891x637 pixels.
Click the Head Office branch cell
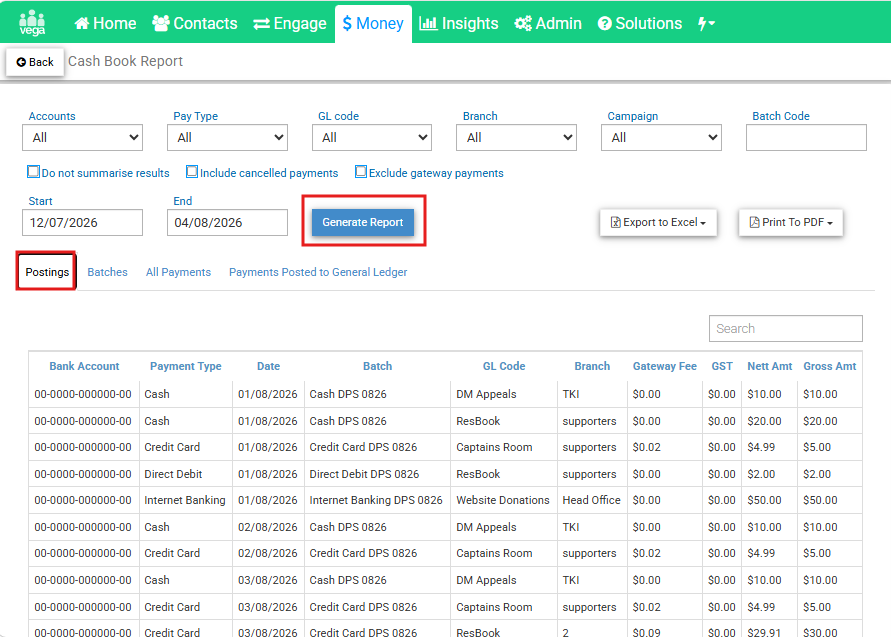coord(592,500)
